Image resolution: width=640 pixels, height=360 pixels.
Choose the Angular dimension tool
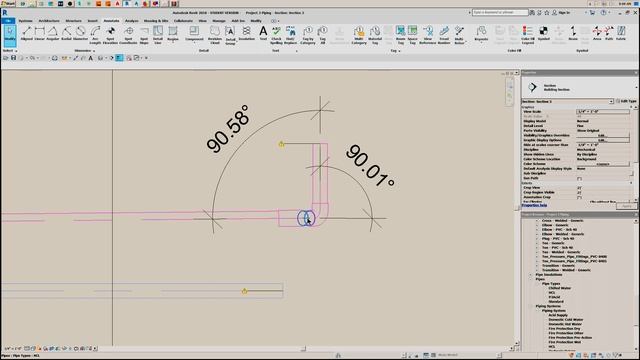tap(53, 33)
